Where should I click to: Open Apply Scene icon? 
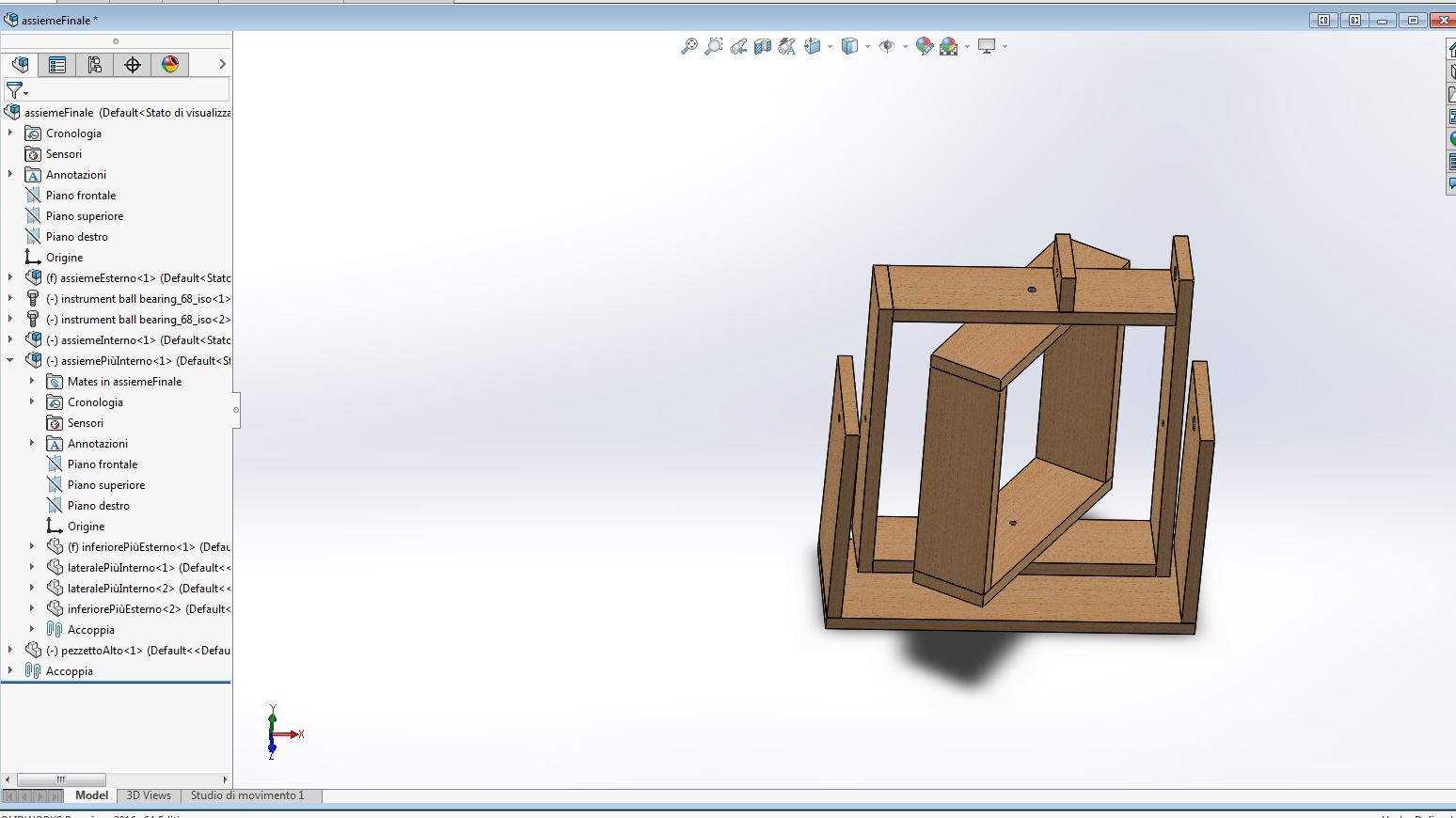pos(948,46)
